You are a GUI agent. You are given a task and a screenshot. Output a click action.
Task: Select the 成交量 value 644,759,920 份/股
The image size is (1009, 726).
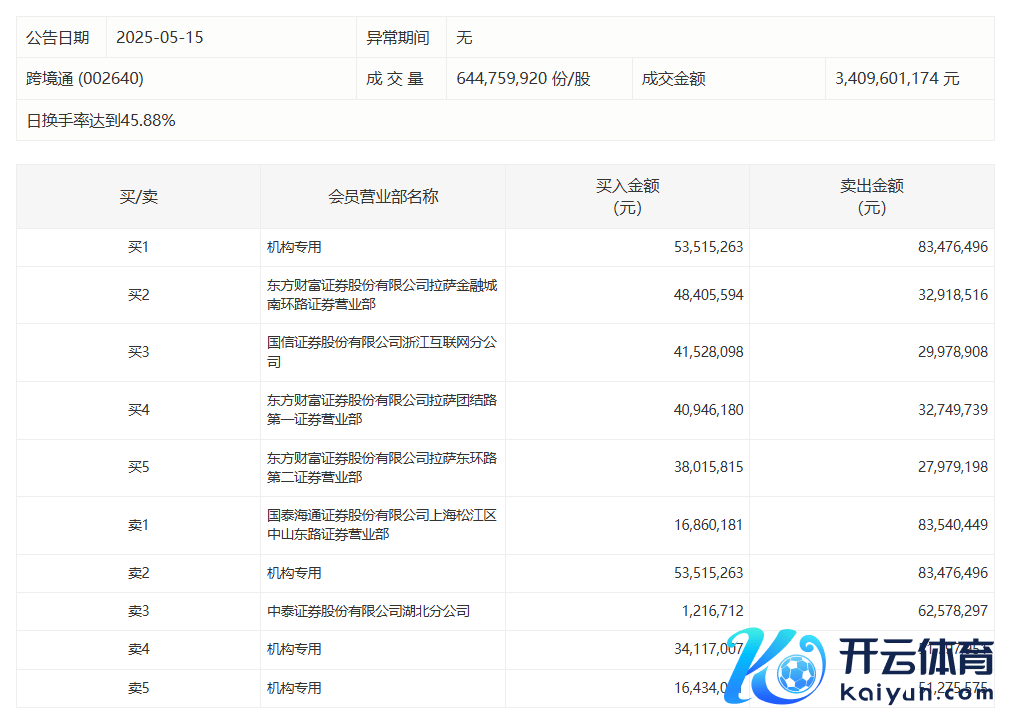pos(523,79)
